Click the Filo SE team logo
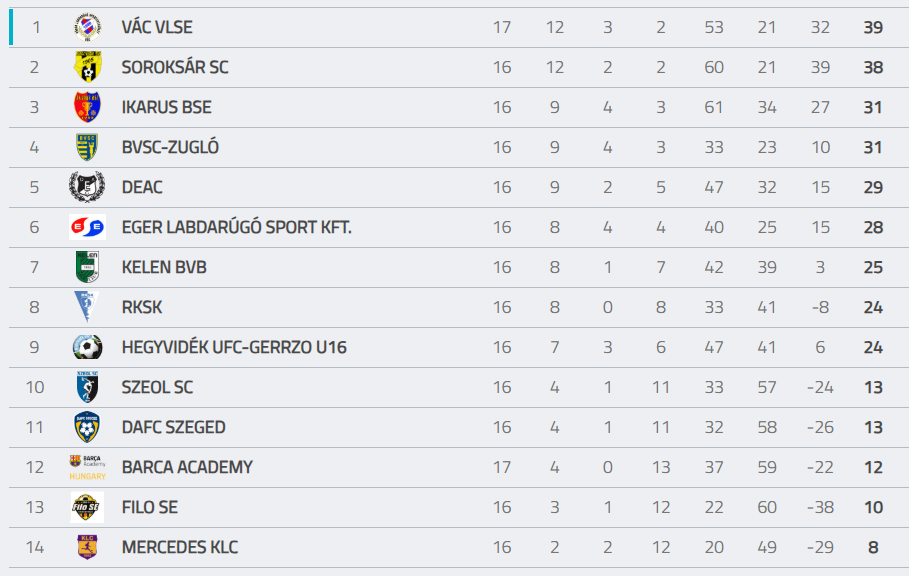The height and width of the screenshot is (576, 909). [x=87, y=507]
